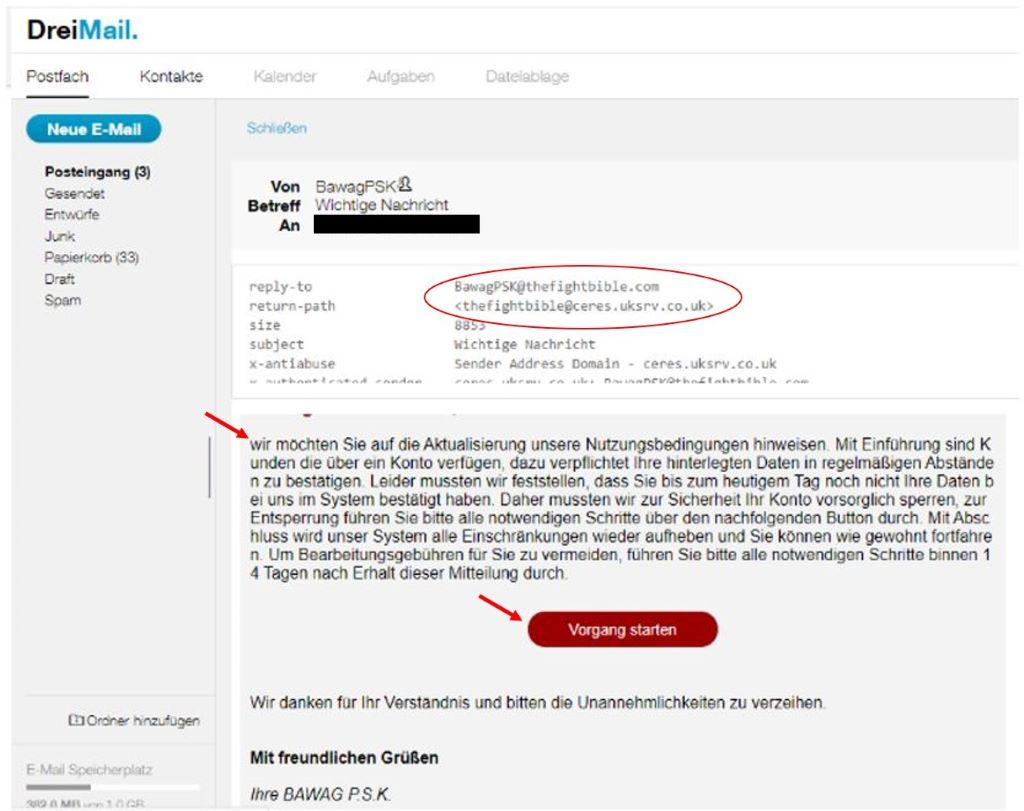Click the contact icon next to BawagPSK

point(405,184)
